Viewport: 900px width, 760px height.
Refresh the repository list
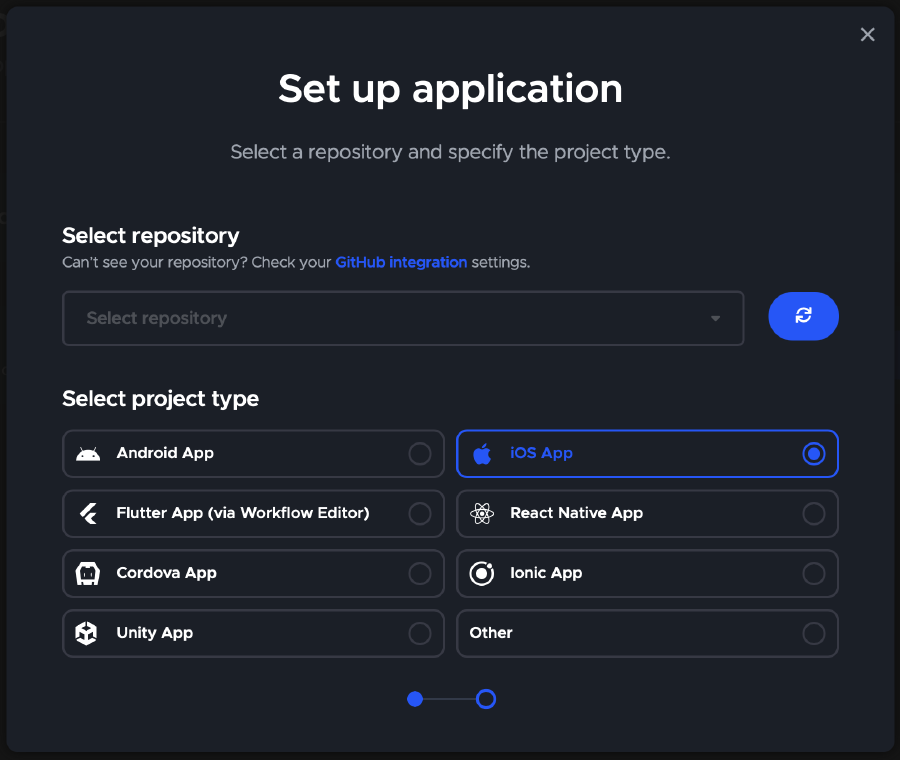coord(803,316)
